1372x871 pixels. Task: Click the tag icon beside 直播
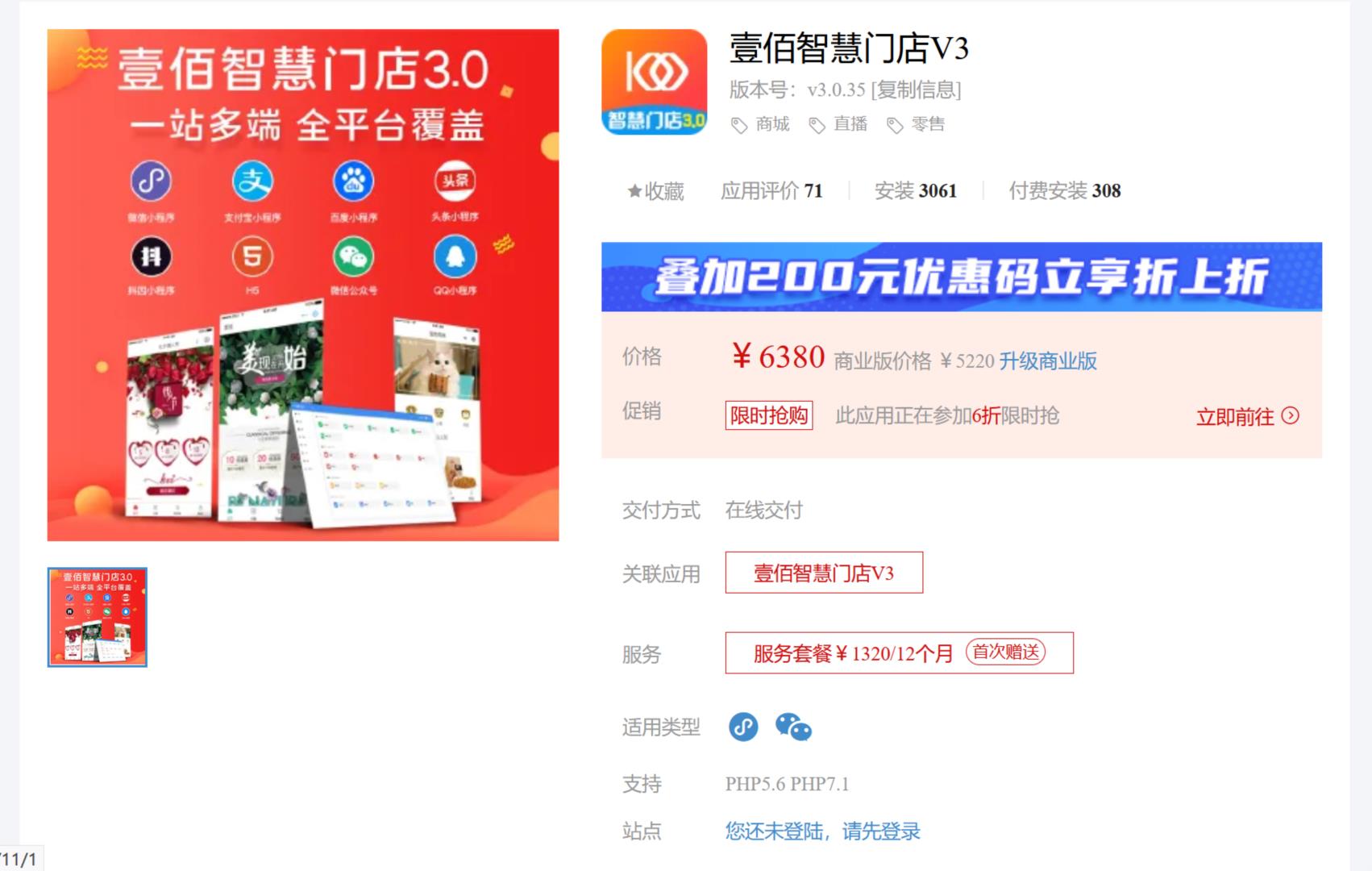click(817, 125)
